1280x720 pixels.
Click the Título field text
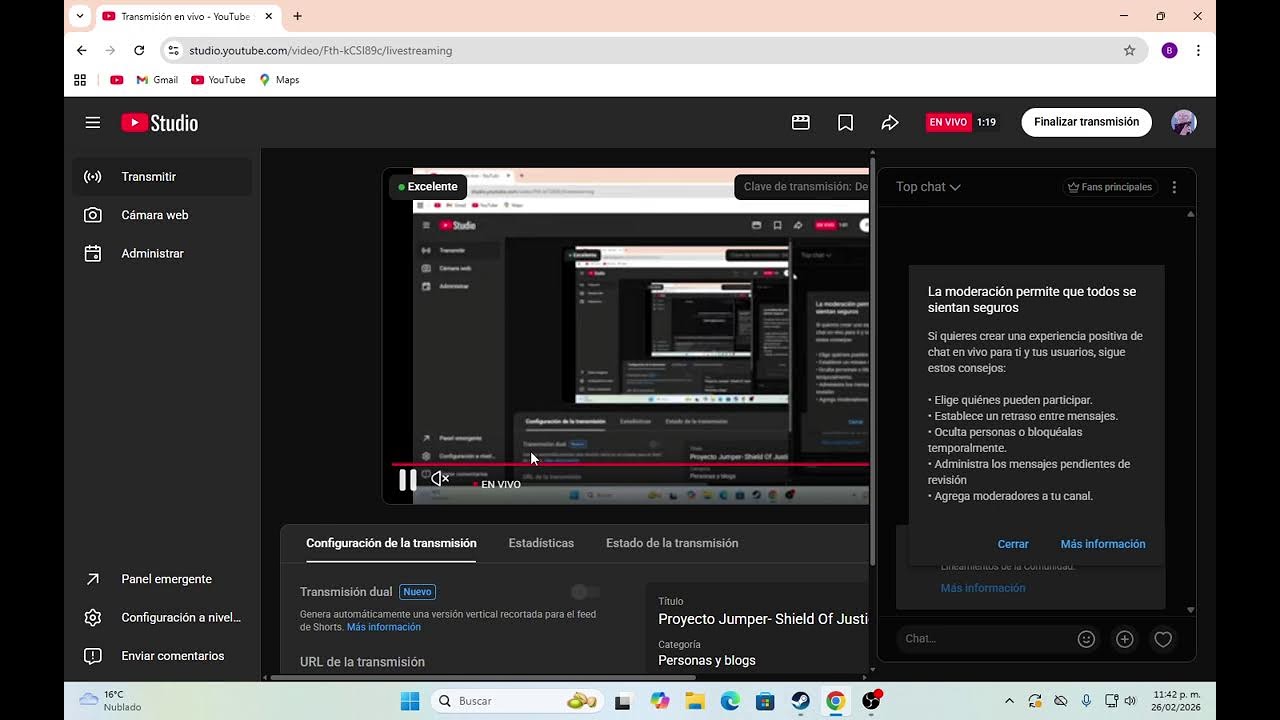[x=763, y=619]
